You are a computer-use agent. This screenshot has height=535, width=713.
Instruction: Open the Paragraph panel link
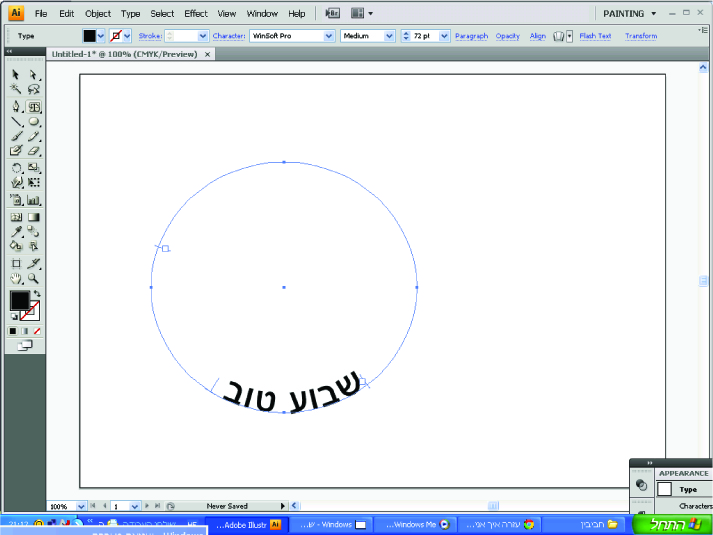(471, 36)
